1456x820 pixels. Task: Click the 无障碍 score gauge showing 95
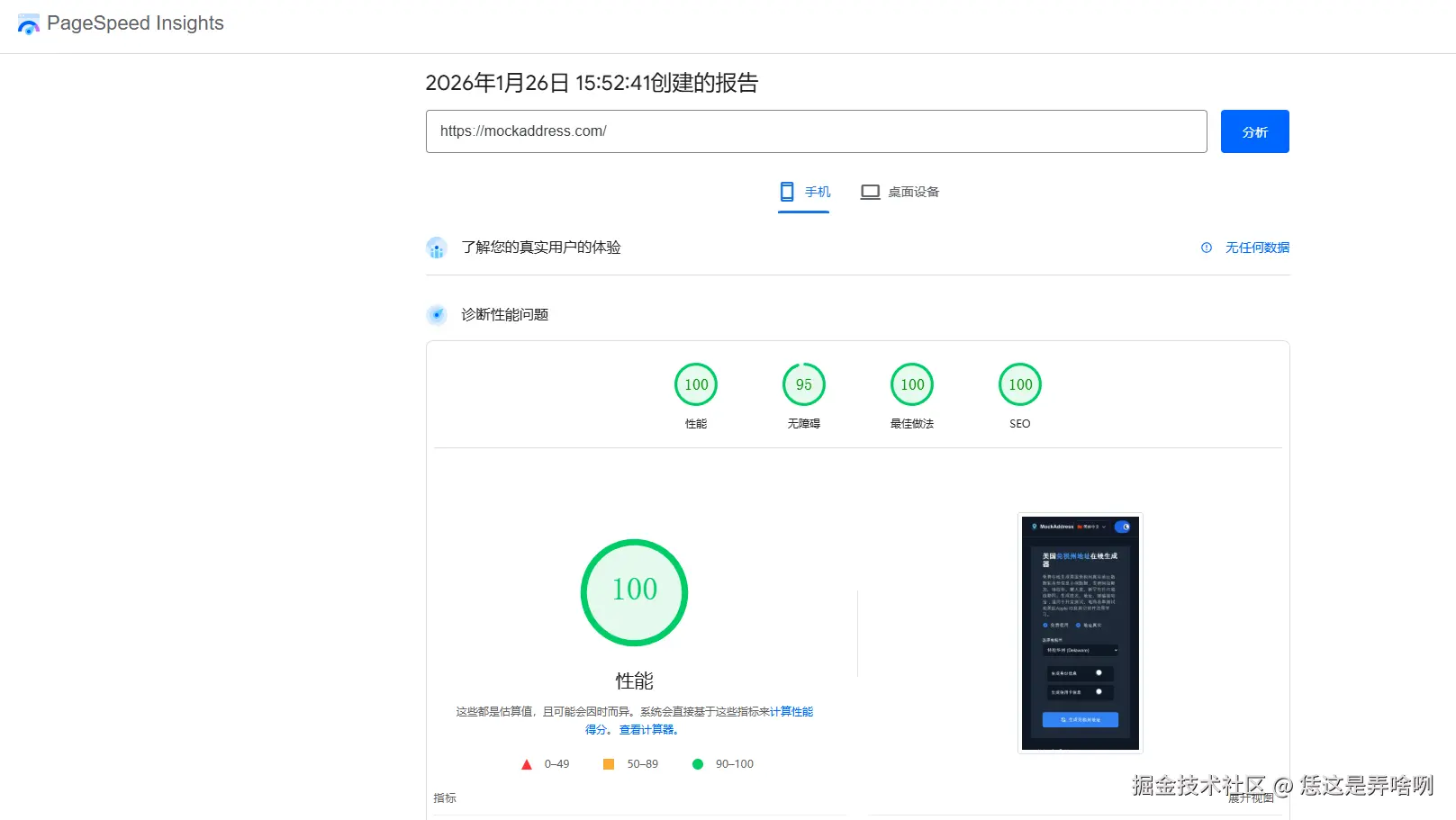[803, 383]
